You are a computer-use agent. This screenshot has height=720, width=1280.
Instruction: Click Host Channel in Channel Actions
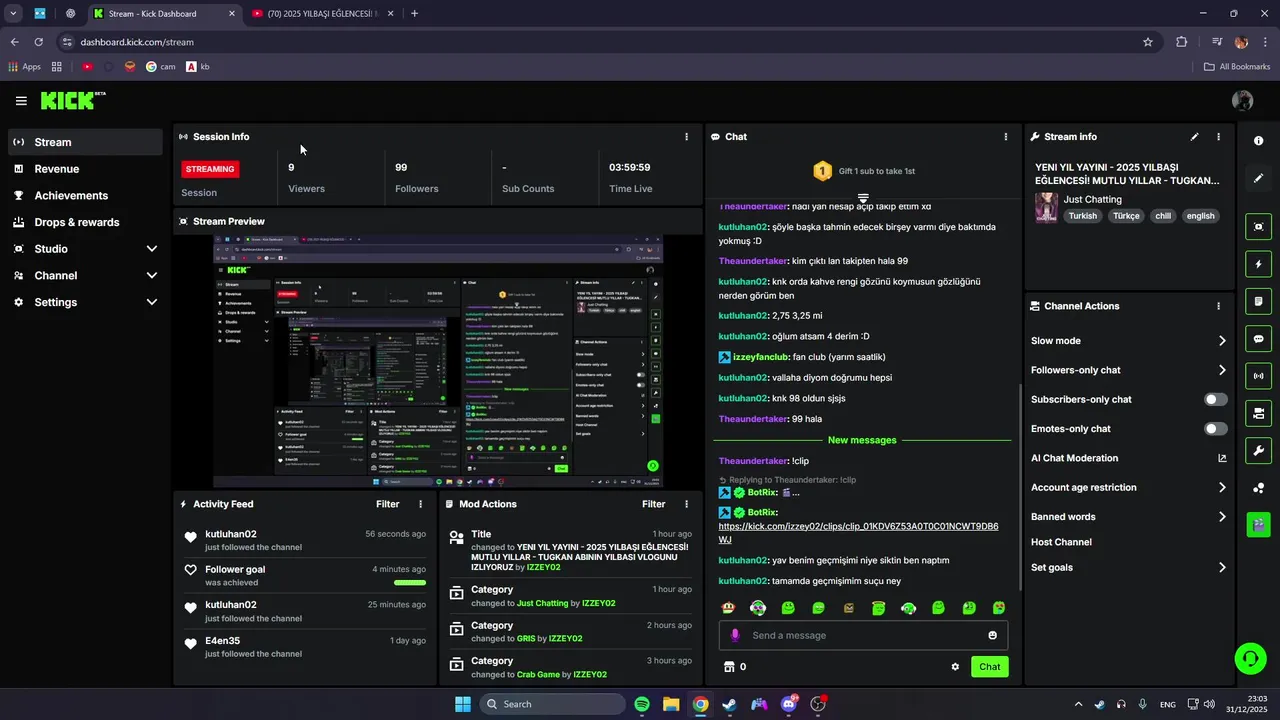1061,542
